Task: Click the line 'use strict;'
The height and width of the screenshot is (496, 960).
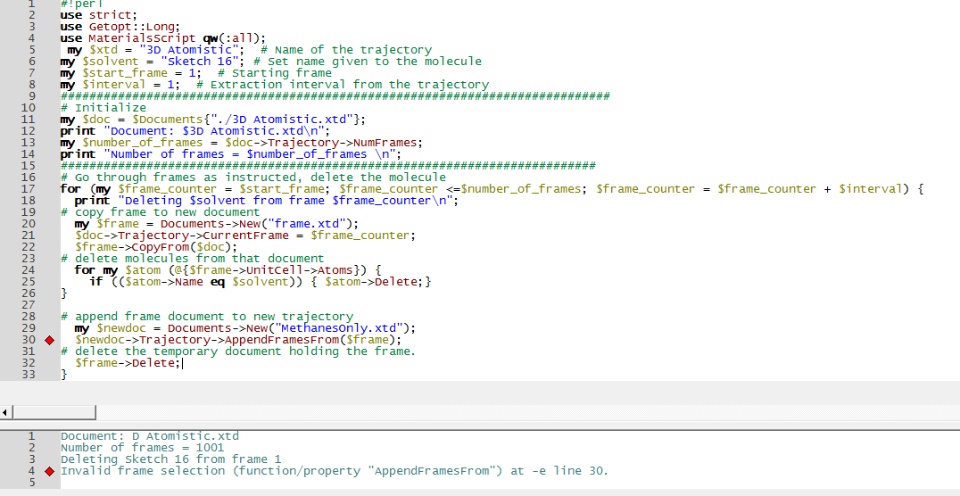Action: click(x=99, y=15)
